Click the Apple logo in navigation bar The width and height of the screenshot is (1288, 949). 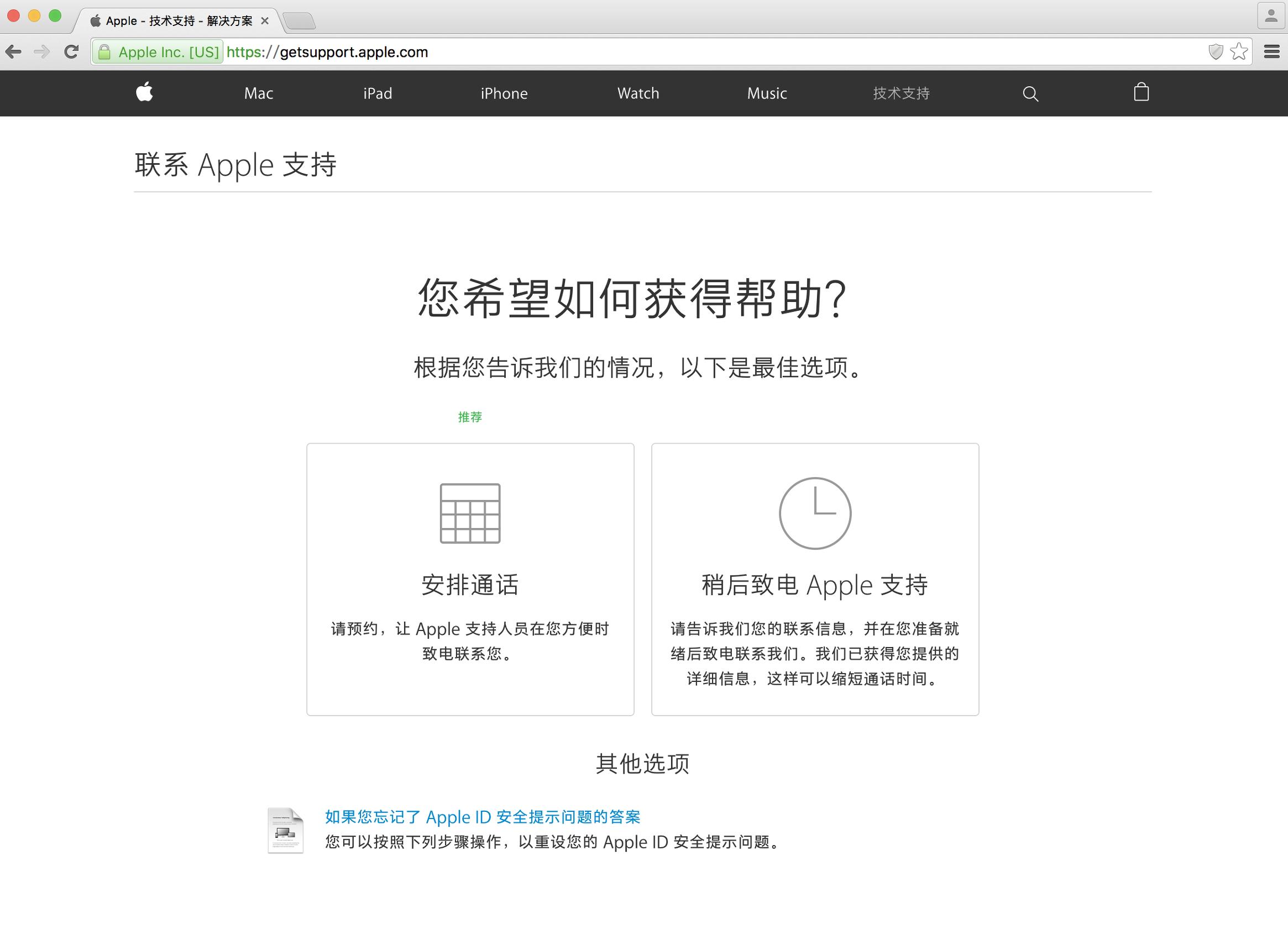point(145,92)
